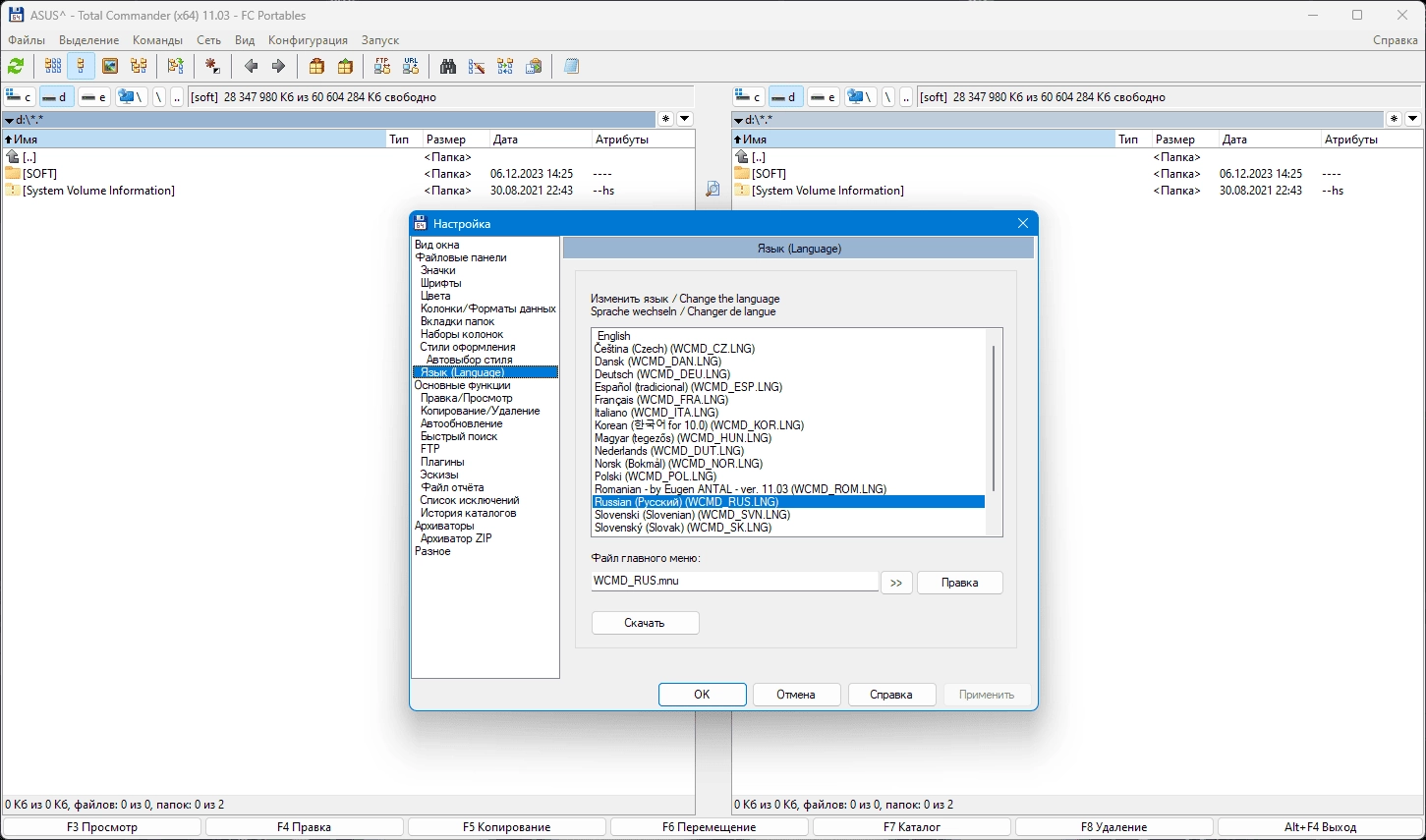Go back using the left arrow icon
Image resolution: width=1426 pixels, height=840 pixels.
[x=251, y=67]
